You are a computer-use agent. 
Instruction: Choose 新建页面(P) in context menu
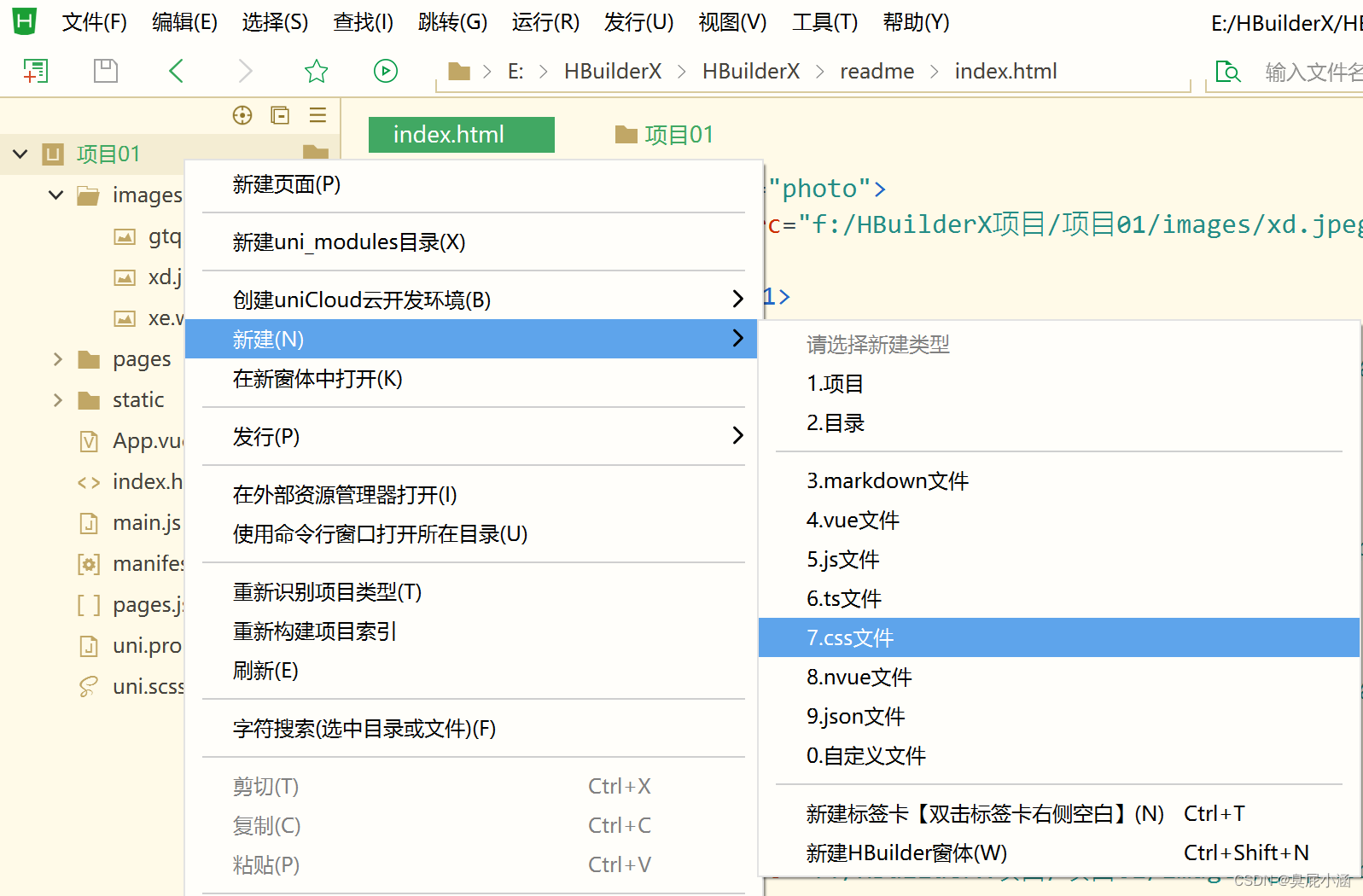pyautogui.click(x=471, y=184)
